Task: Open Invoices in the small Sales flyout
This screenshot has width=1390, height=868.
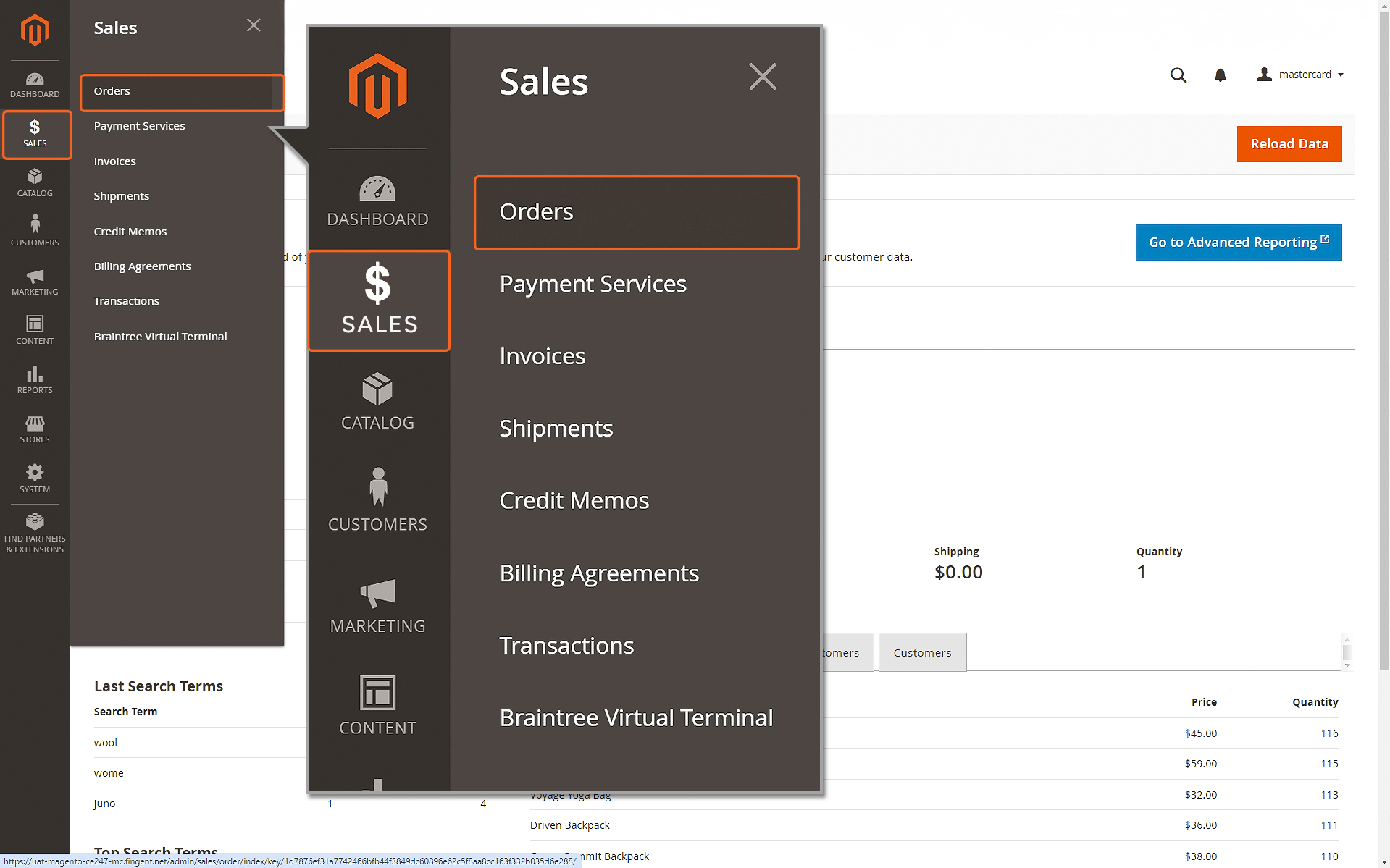Action: tap(114, 161)
